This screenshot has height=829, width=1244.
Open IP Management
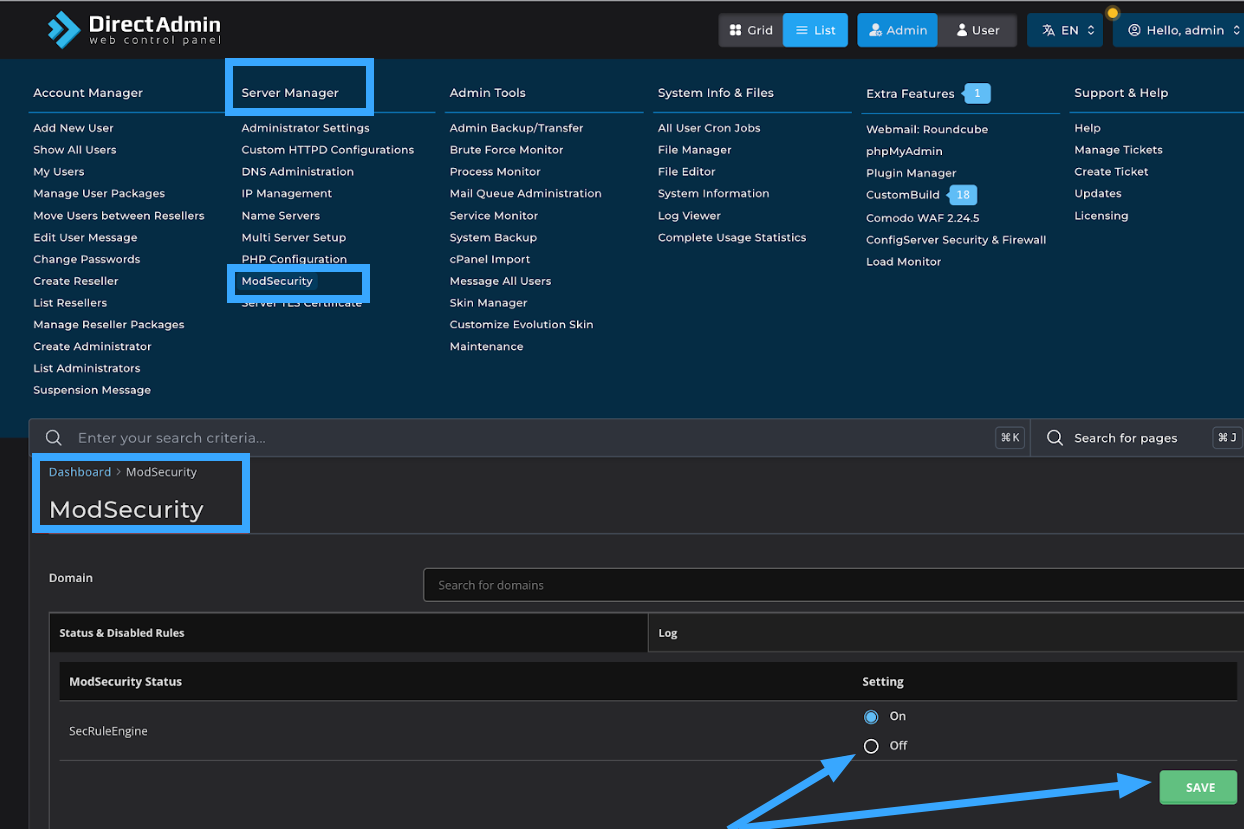point(286,194)
